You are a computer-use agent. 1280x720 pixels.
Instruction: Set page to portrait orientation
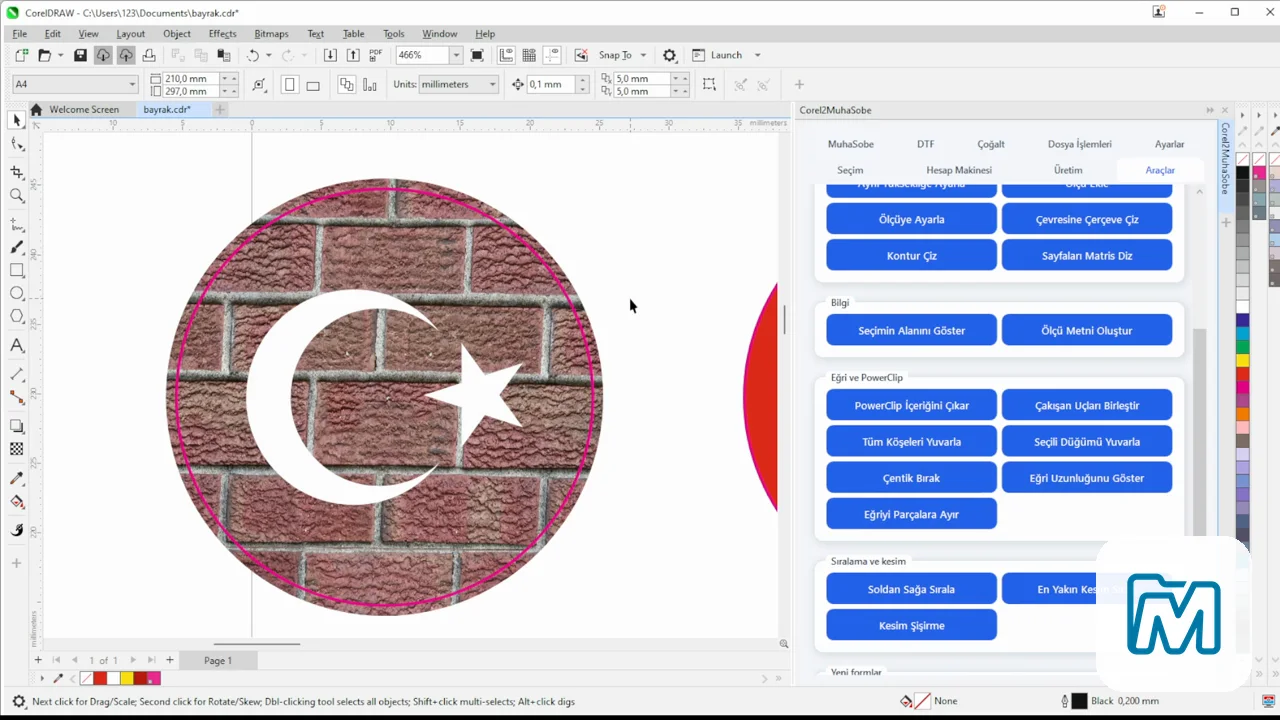pyautogui.click(x=290, y=85)
